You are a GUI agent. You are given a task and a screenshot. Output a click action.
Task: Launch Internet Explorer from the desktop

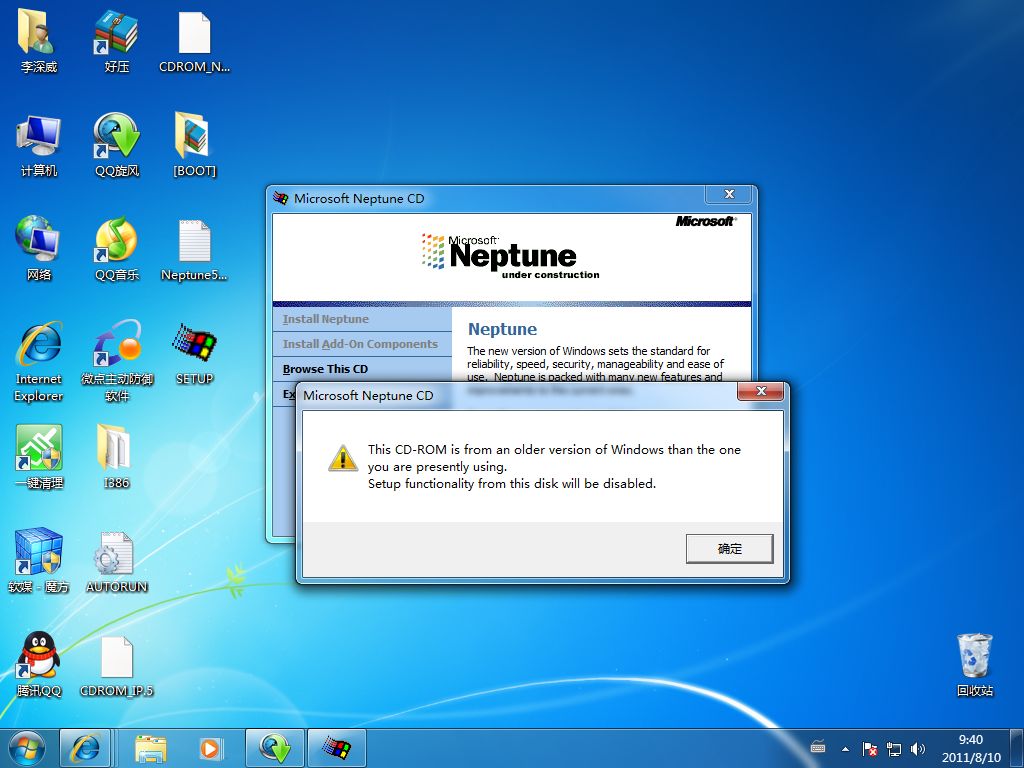pos(39,361)
